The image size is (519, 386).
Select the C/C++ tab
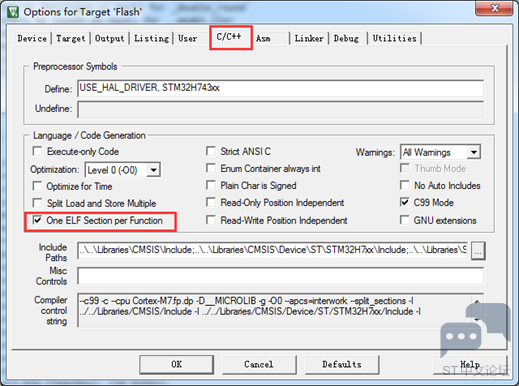coord(229,37)
